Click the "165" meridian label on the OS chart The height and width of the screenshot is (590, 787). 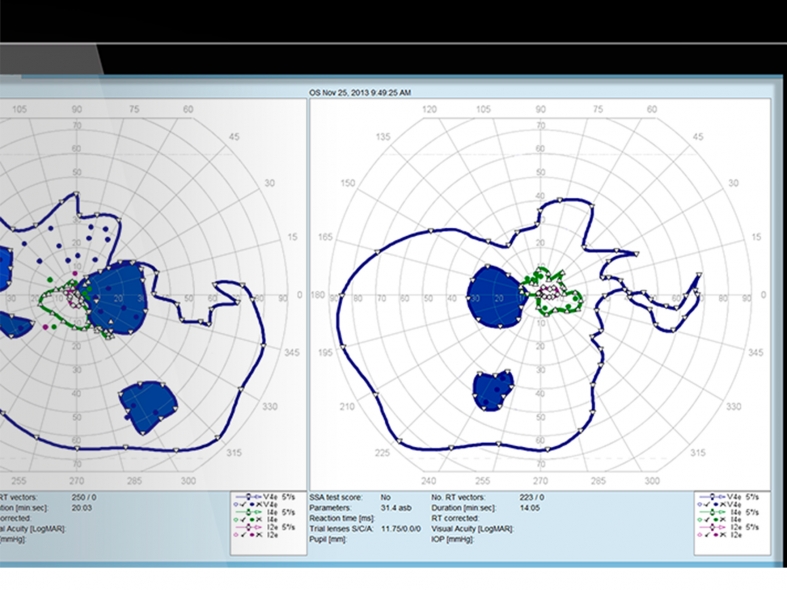325,236
